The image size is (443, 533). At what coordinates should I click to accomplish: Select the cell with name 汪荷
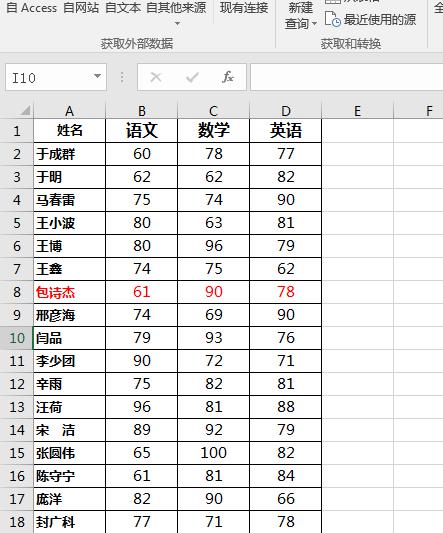[70, 407]
